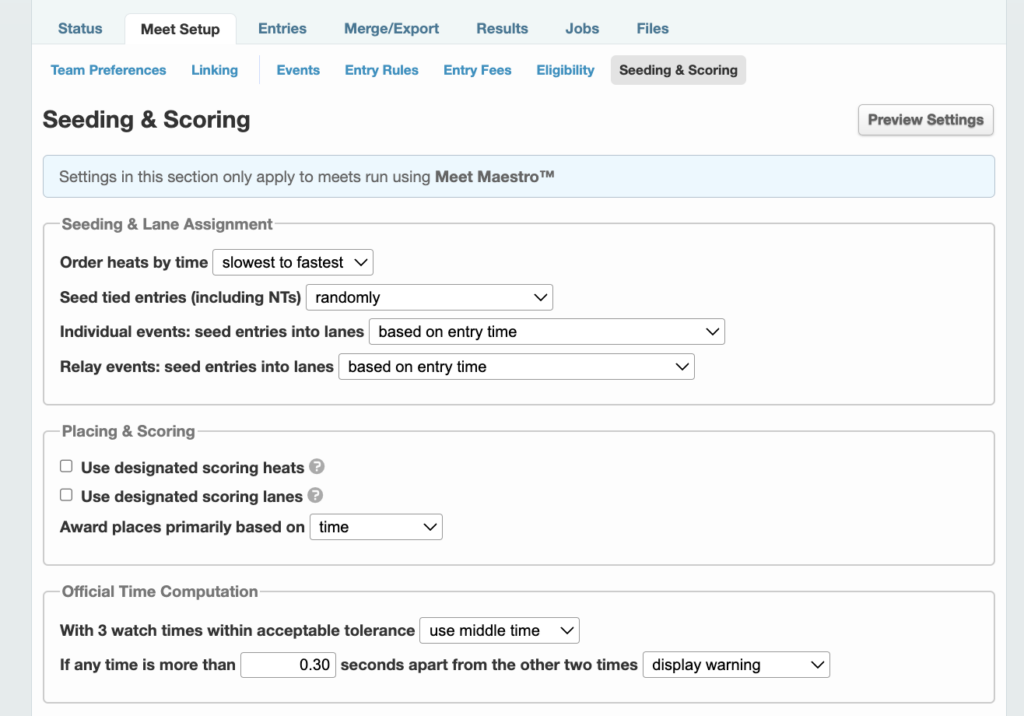Click 'seconds apart from the other two times' text
Image resolution: width=1024 pixels, height=716 pixels.
pyautogui.click(x=489, y=665)
